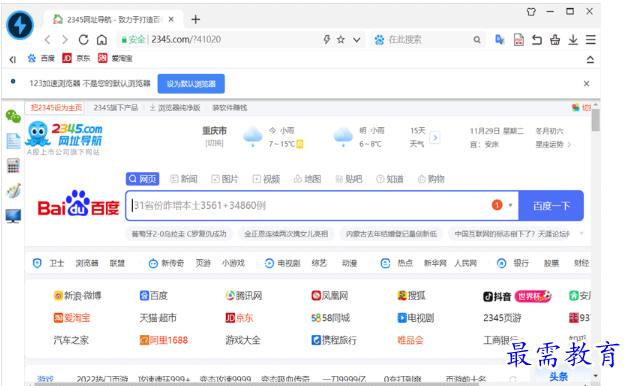Select the 图片 search tab
Screen dimensions: 628x386
pos(225,179)
